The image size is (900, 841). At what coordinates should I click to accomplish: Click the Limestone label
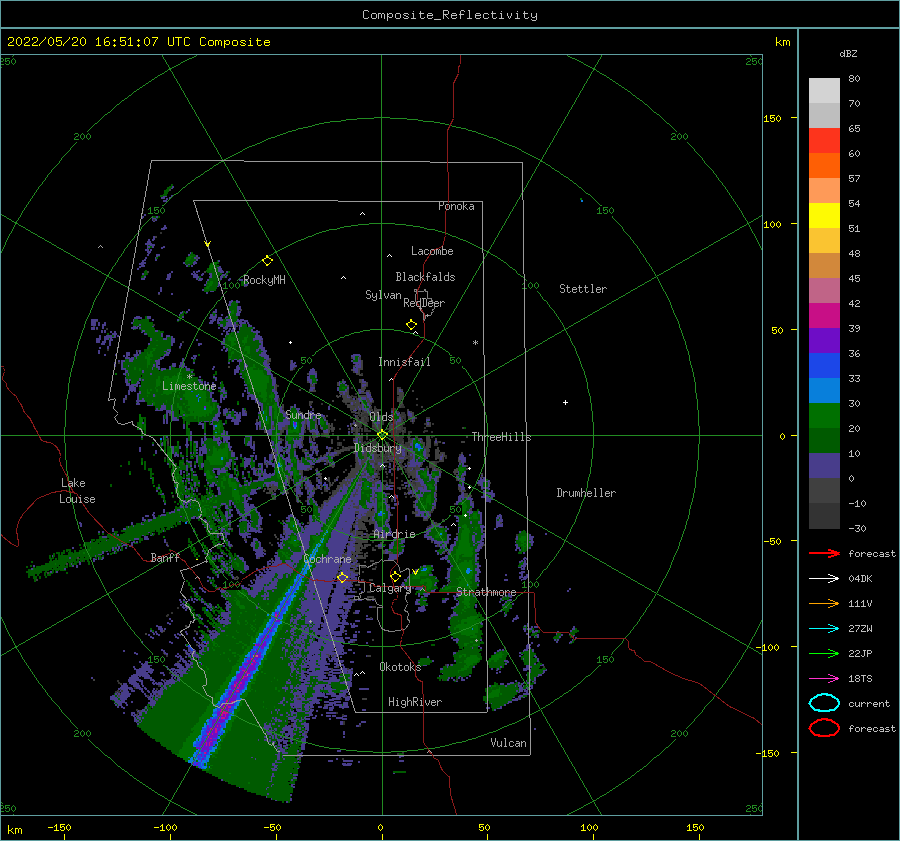pyautogui.click(x=189, y=386)
